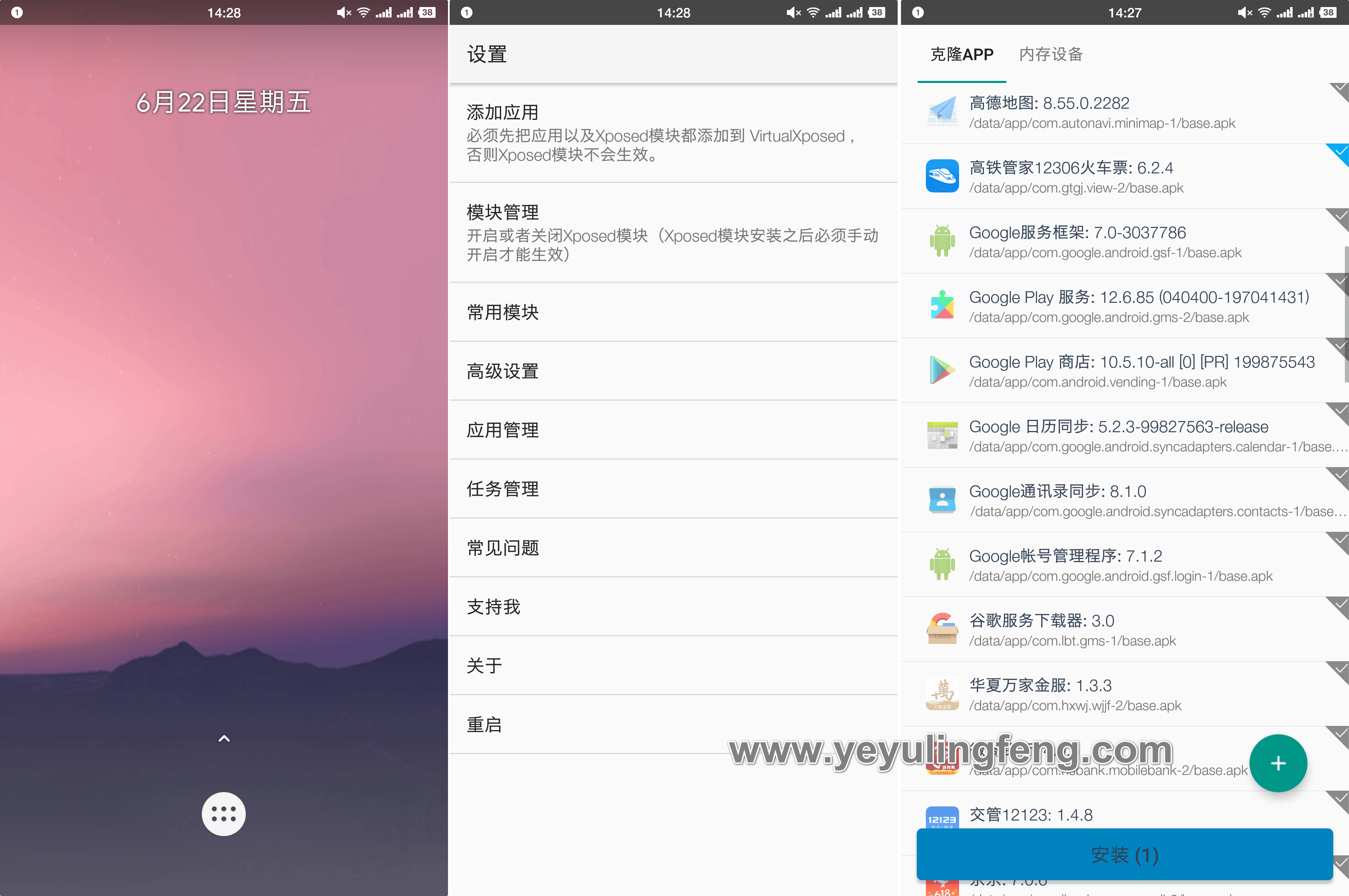Open 任务管理 settings entry
The height and width of the screenshot is (896, 1349).
[673, 489]
